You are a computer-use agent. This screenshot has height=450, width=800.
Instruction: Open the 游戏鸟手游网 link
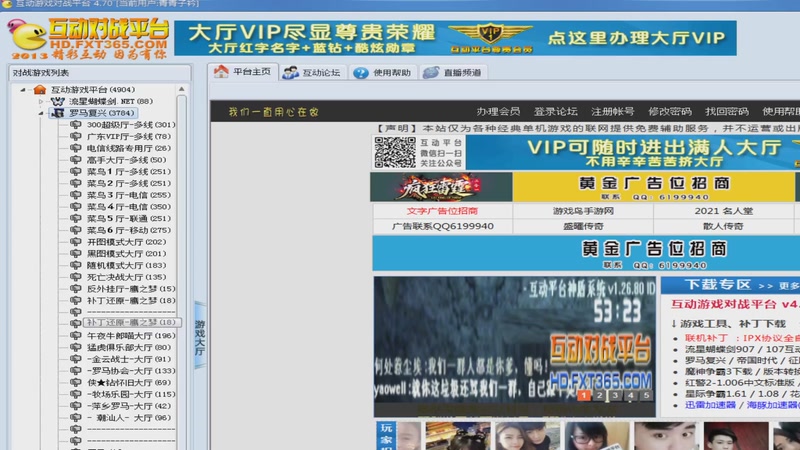(x=583, y=211)
